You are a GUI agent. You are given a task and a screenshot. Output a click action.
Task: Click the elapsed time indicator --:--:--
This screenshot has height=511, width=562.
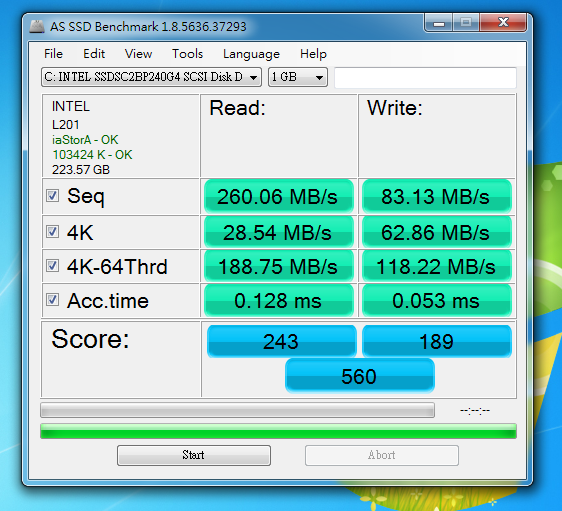point(475,410)
